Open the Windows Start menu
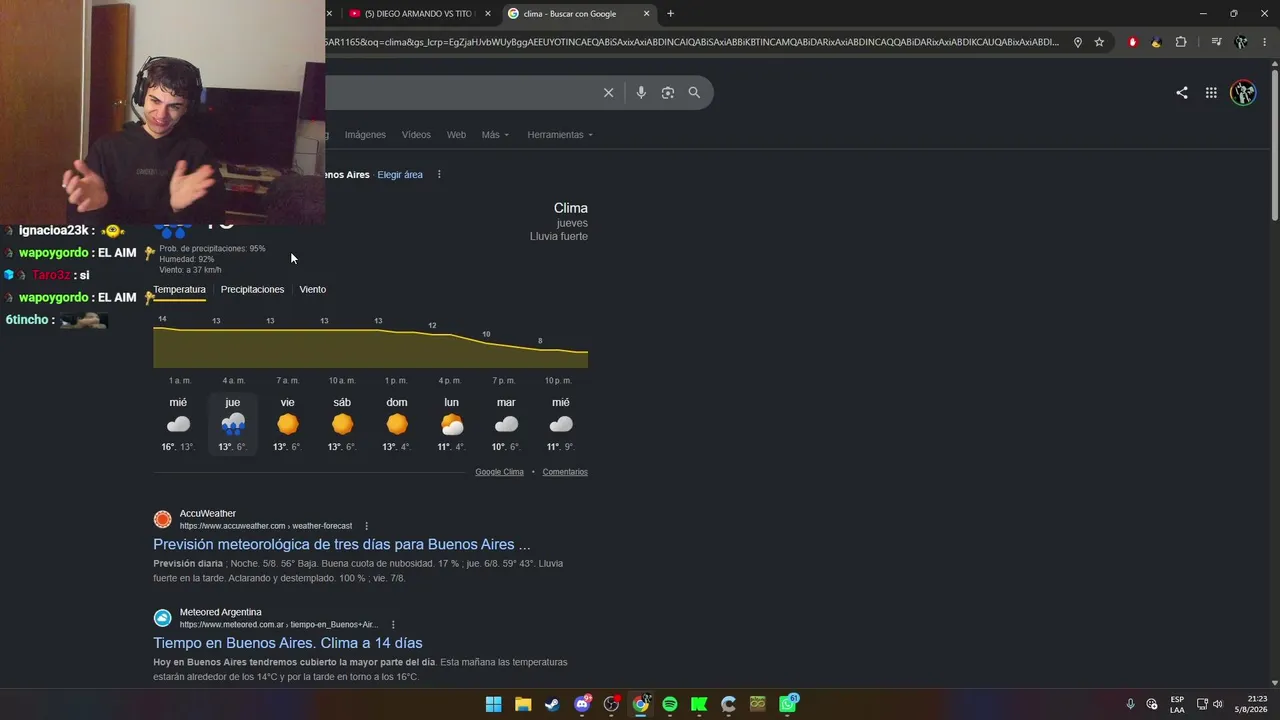Viewport: 1280px width, 720px height. (493, 704)
